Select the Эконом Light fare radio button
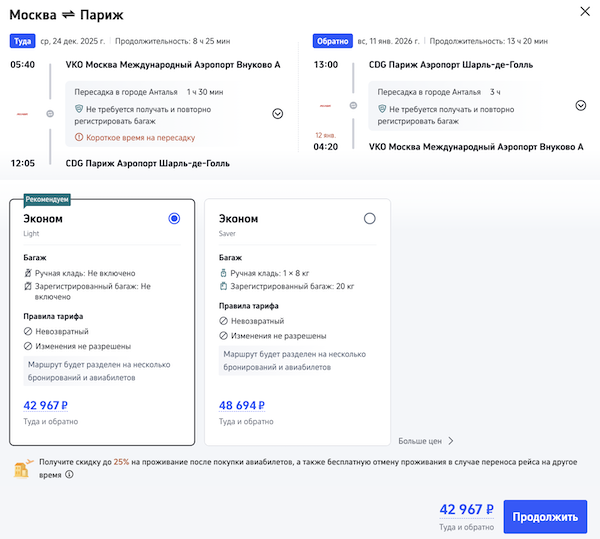 pyautogui.click(x=175, y=218)
